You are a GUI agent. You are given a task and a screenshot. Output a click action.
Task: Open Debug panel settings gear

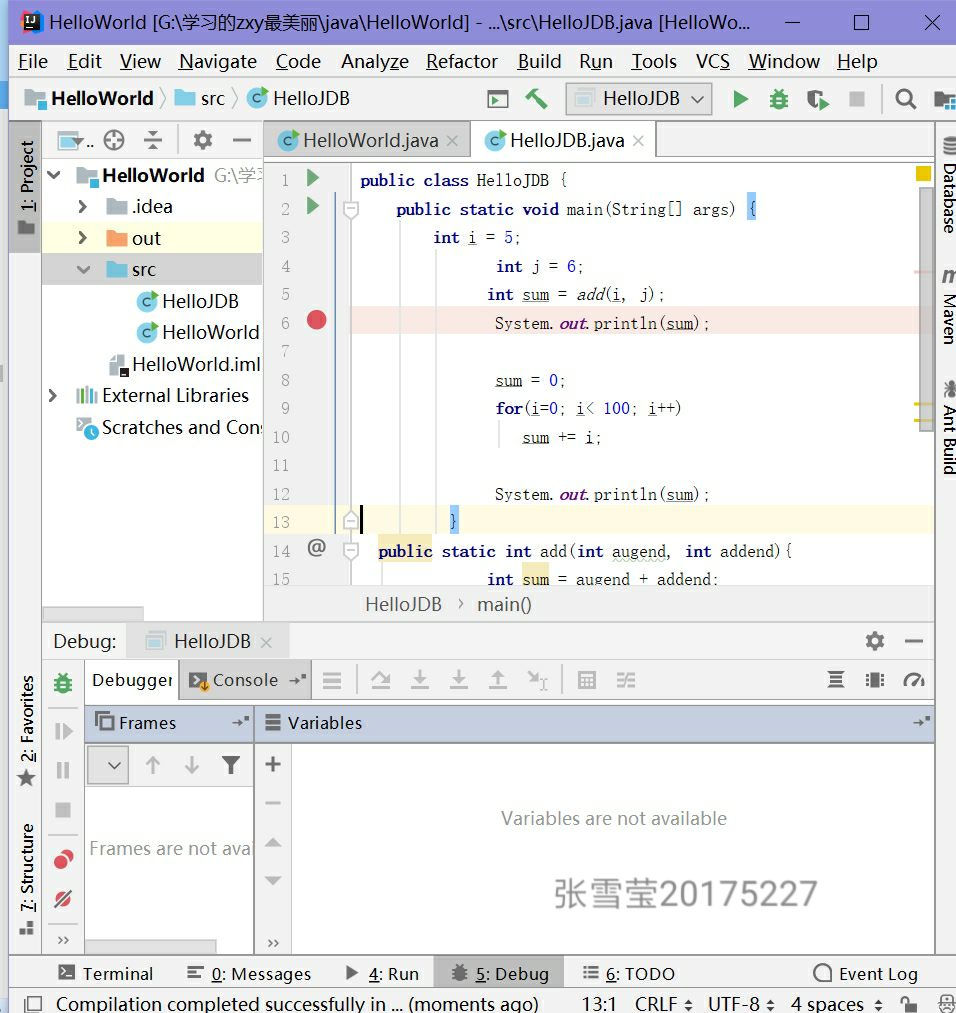[875, 641]
